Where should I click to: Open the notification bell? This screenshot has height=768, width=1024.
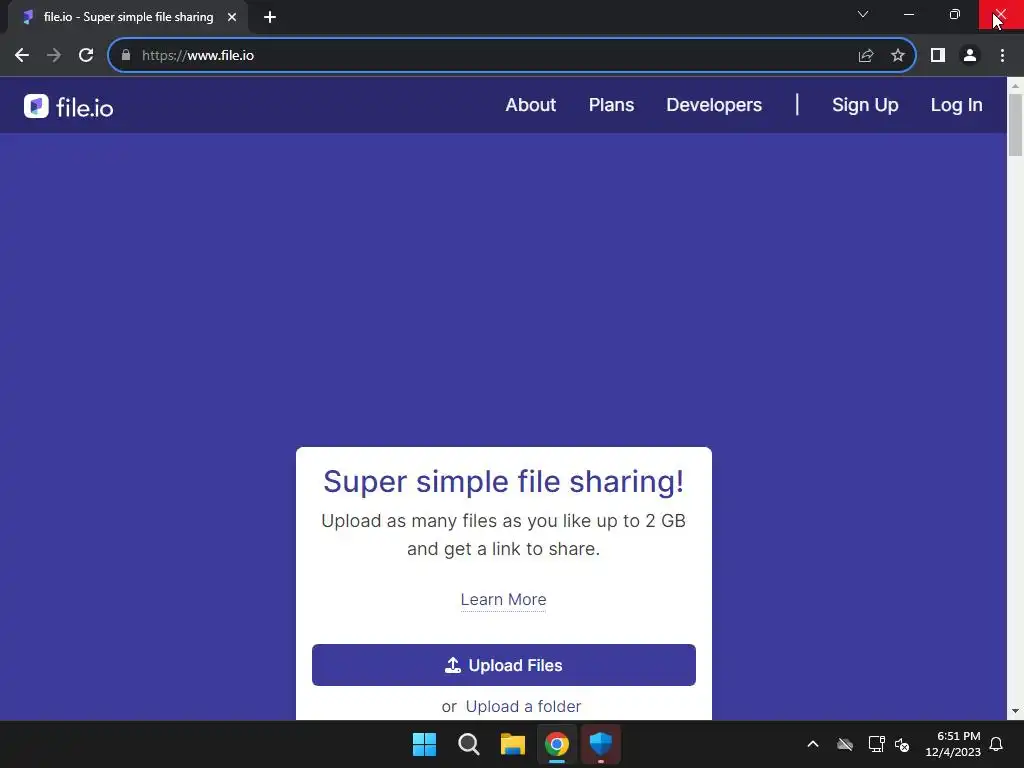996,744
